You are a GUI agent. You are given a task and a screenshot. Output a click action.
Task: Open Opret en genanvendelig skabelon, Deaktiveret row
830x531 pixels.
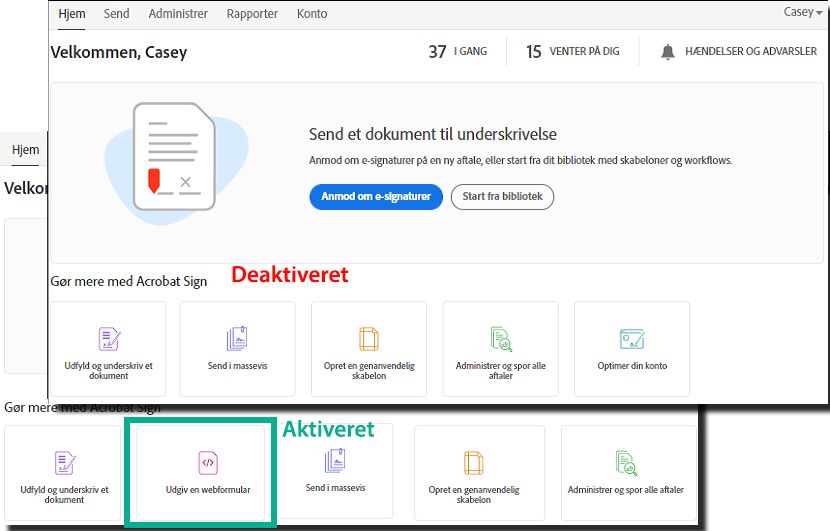369,371
